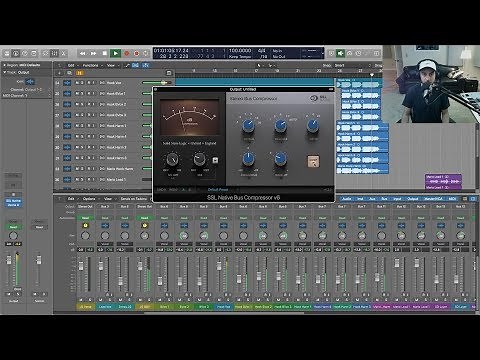Switch mixer to wide channel strips icon
The height and width of the screenshot is (360, 480).
pos(473,199)
